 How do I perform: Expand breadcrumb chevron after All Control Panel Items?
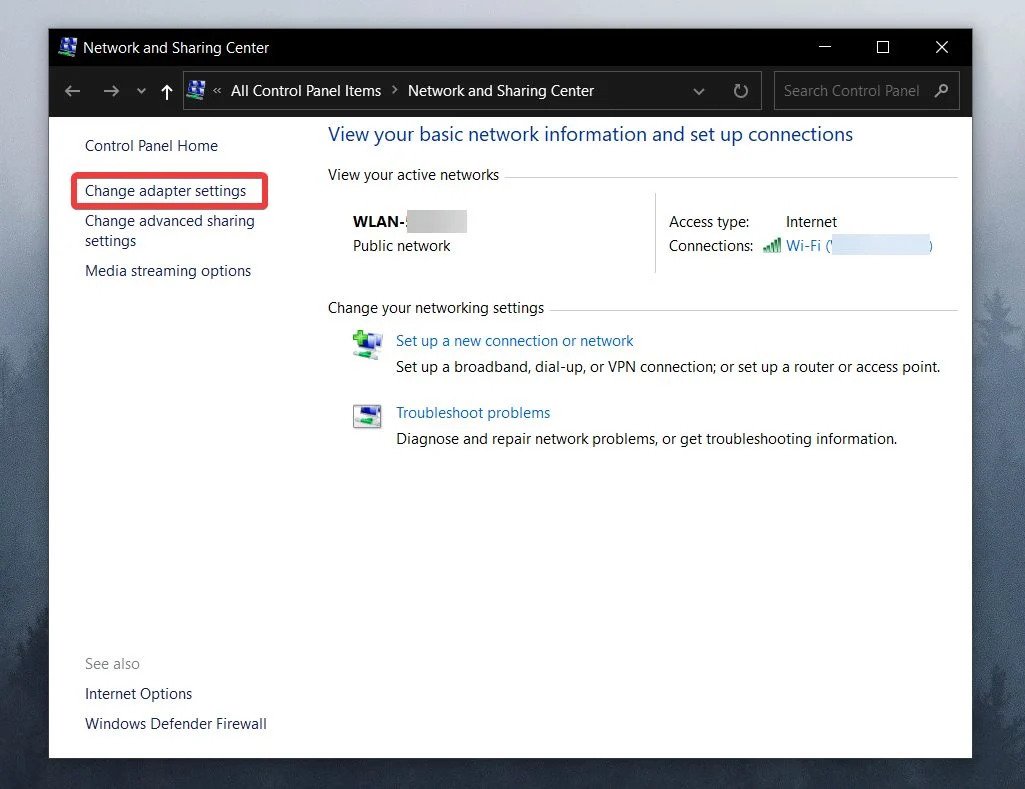click(395, 90)
